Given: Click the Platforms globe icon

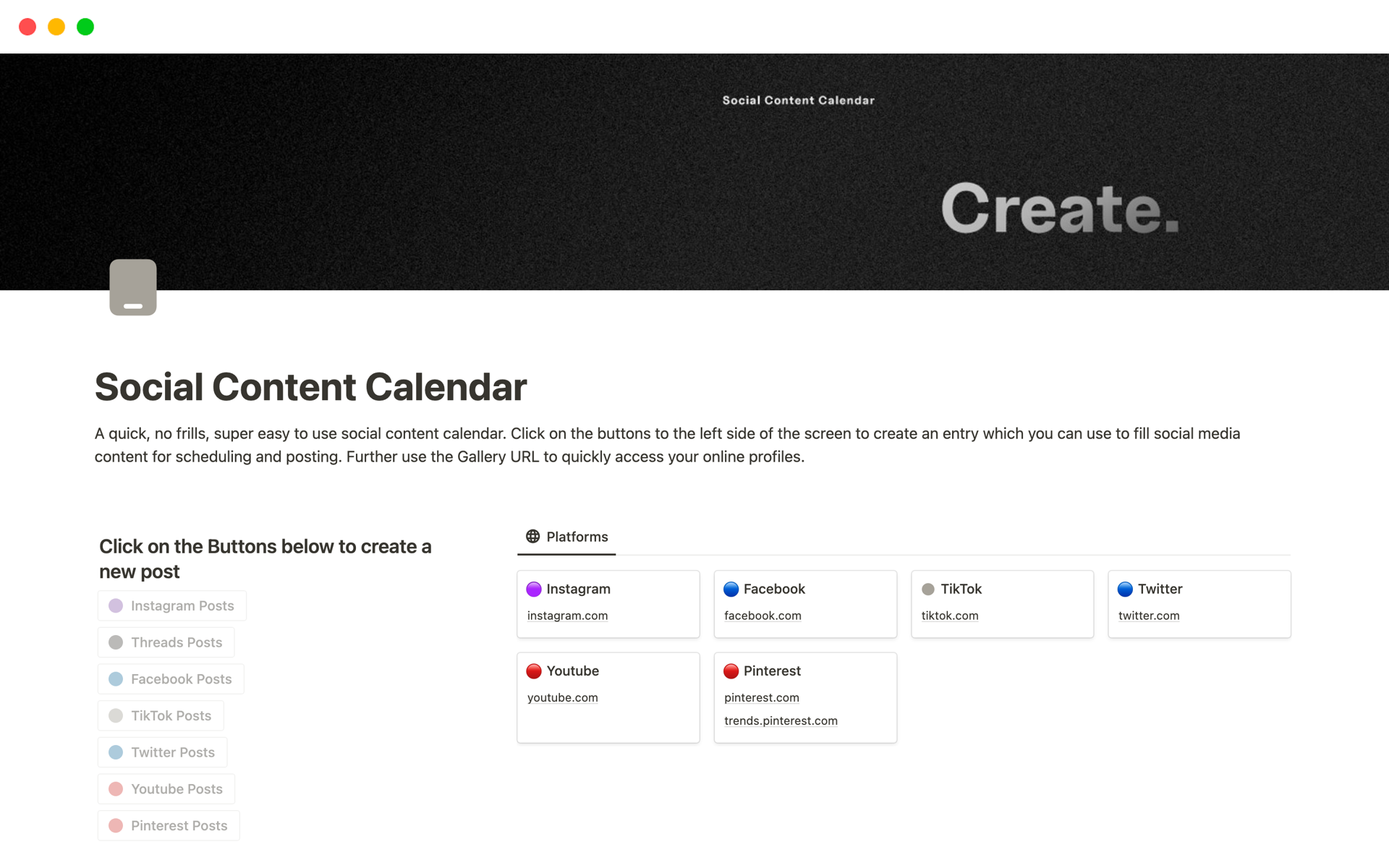Looking at the screenshot, I should tap(533, 537).
